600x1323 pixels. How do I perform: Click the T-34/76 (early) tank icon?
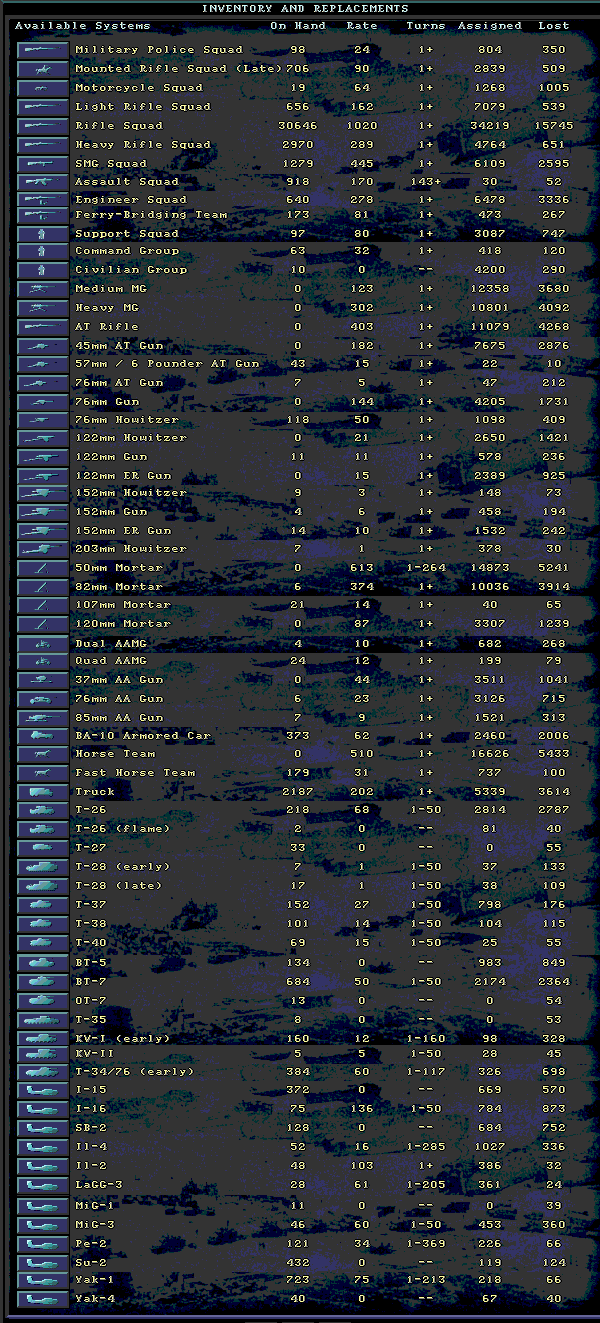(43, 1072)
